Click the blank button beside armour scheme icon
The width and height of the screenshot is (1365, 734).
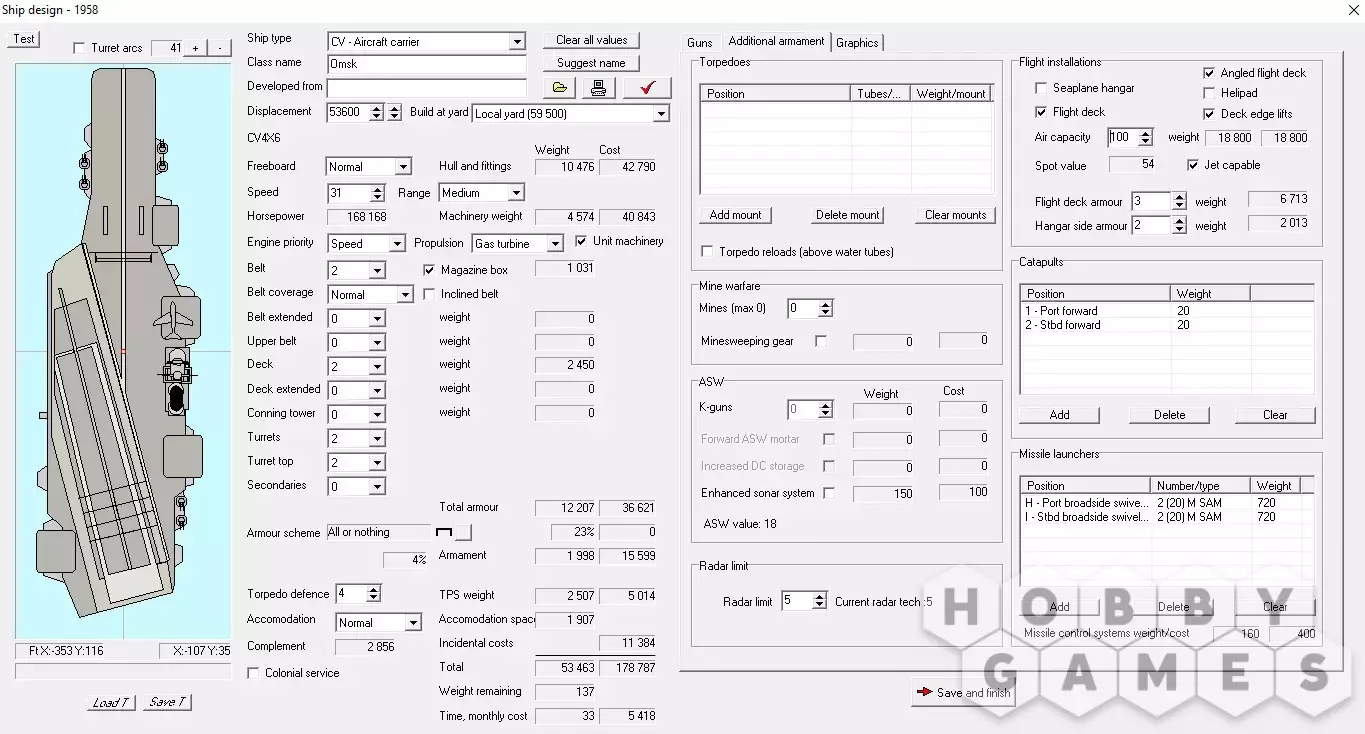(x=463, y=532)
